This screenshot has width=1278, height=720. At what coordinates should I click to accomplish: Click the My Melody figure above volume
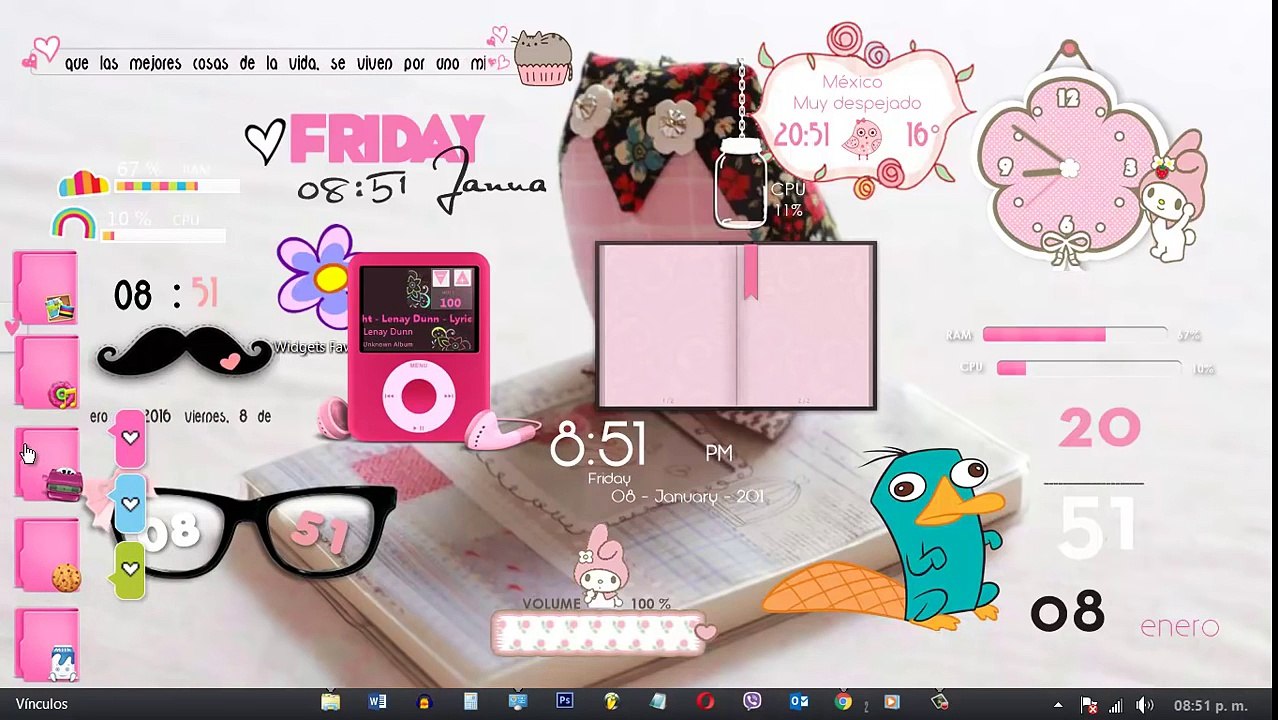(x=601, y=567)
